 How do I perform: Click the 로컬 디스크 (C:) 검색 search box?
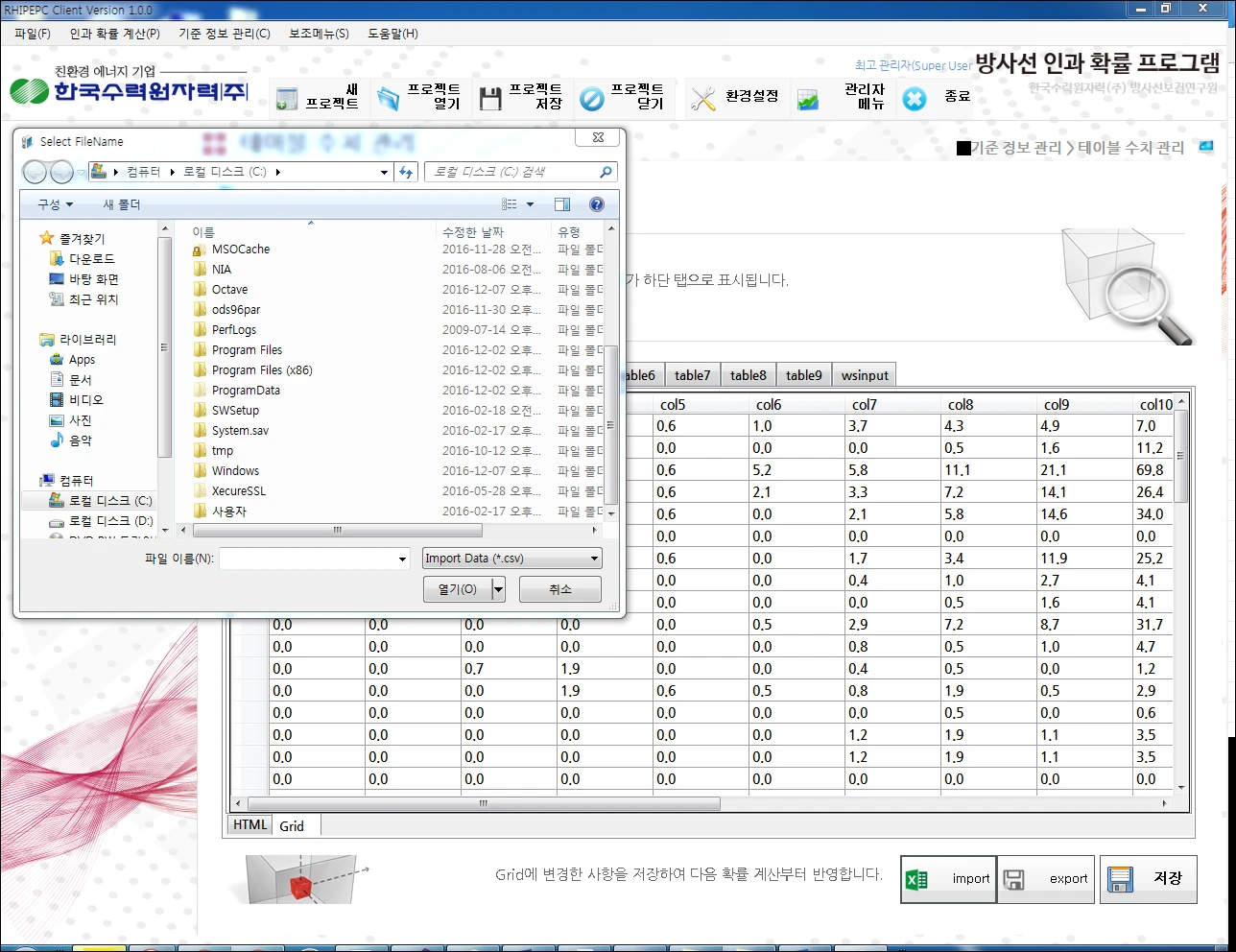click(x=520, y=172)
